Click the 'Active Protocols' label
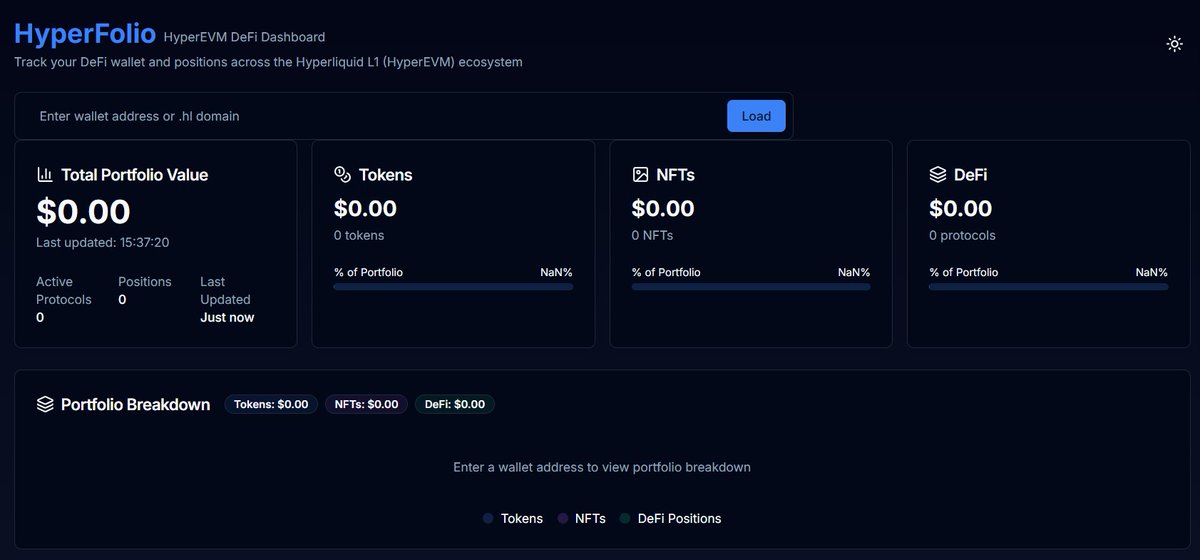 coord(64,291)
